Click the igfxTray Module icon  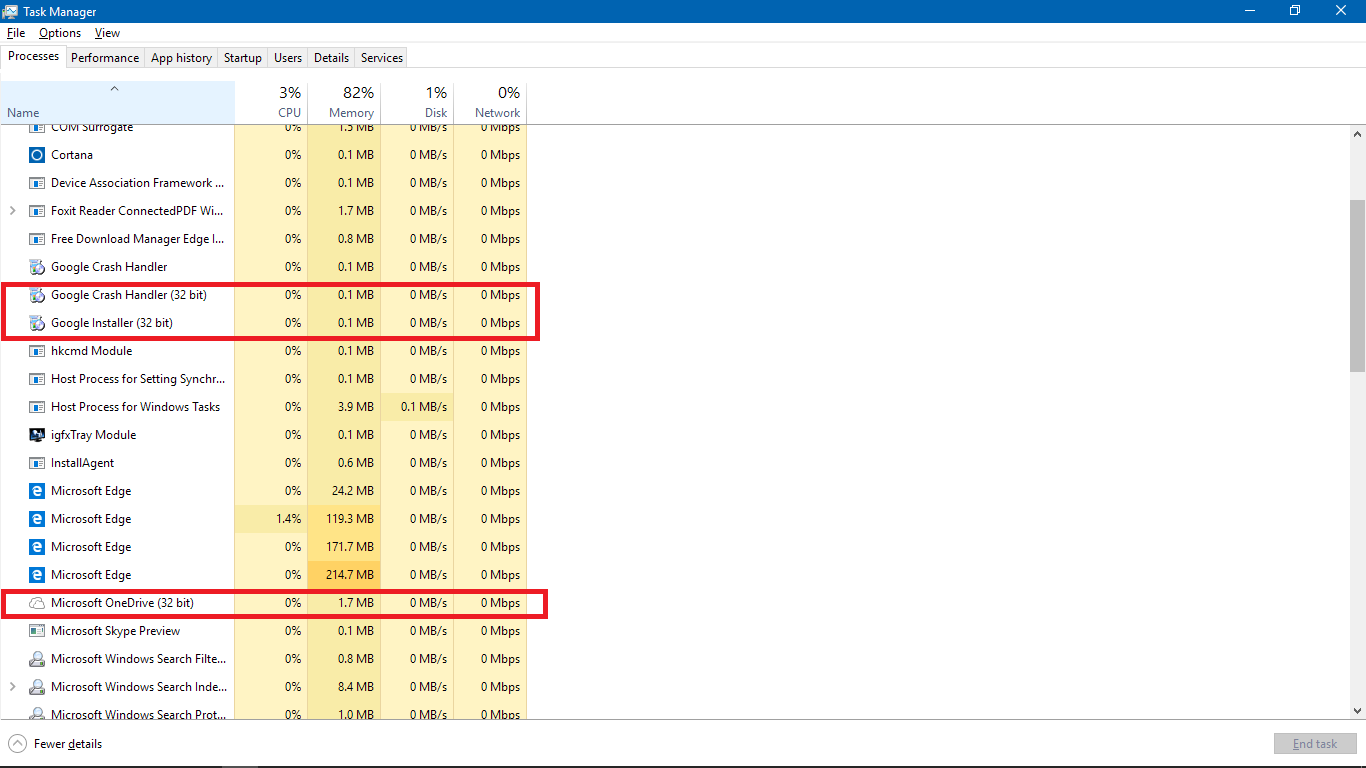(37, 435)
